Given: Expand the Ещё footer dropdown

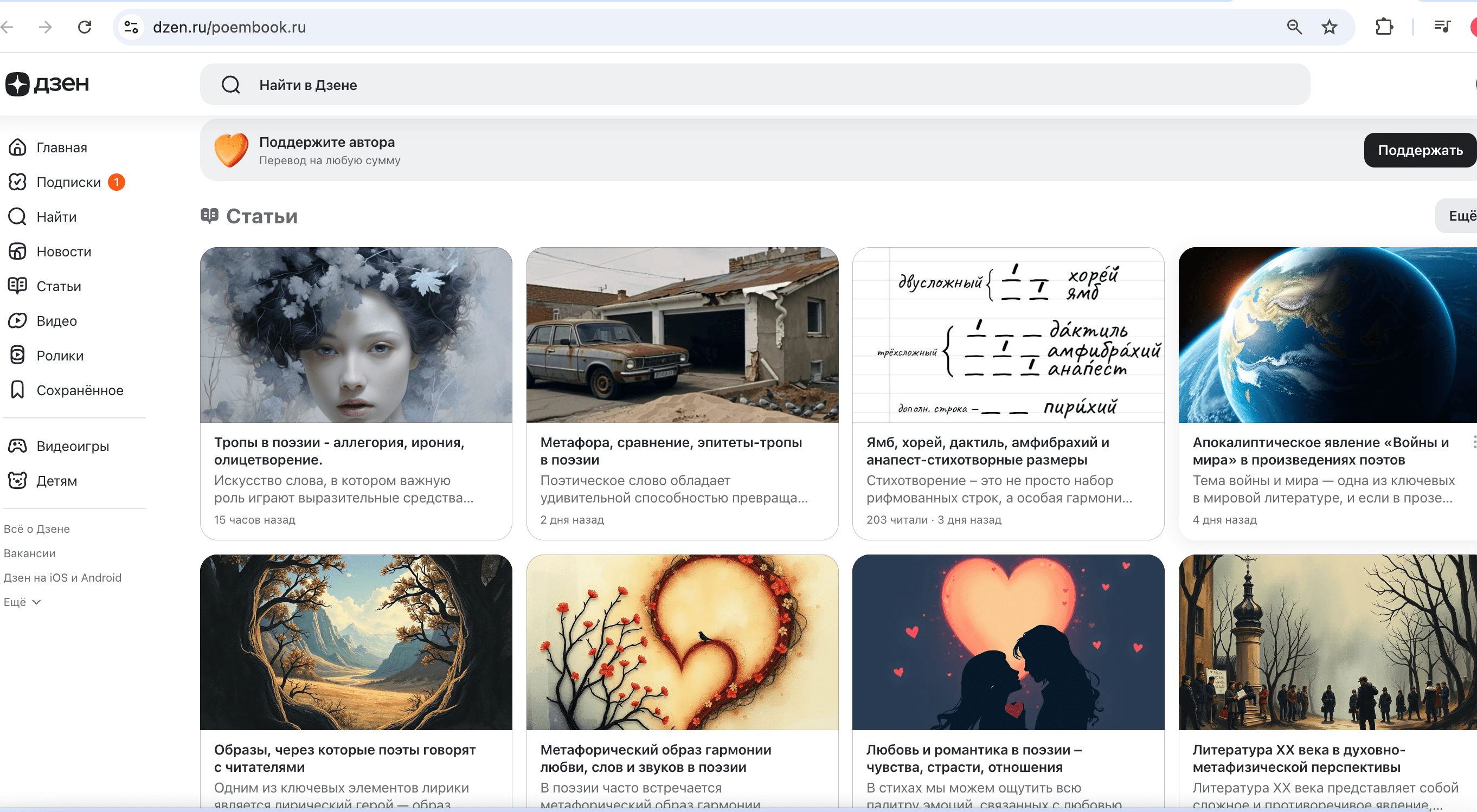Looking at the screenshot, I should point(22,602).
